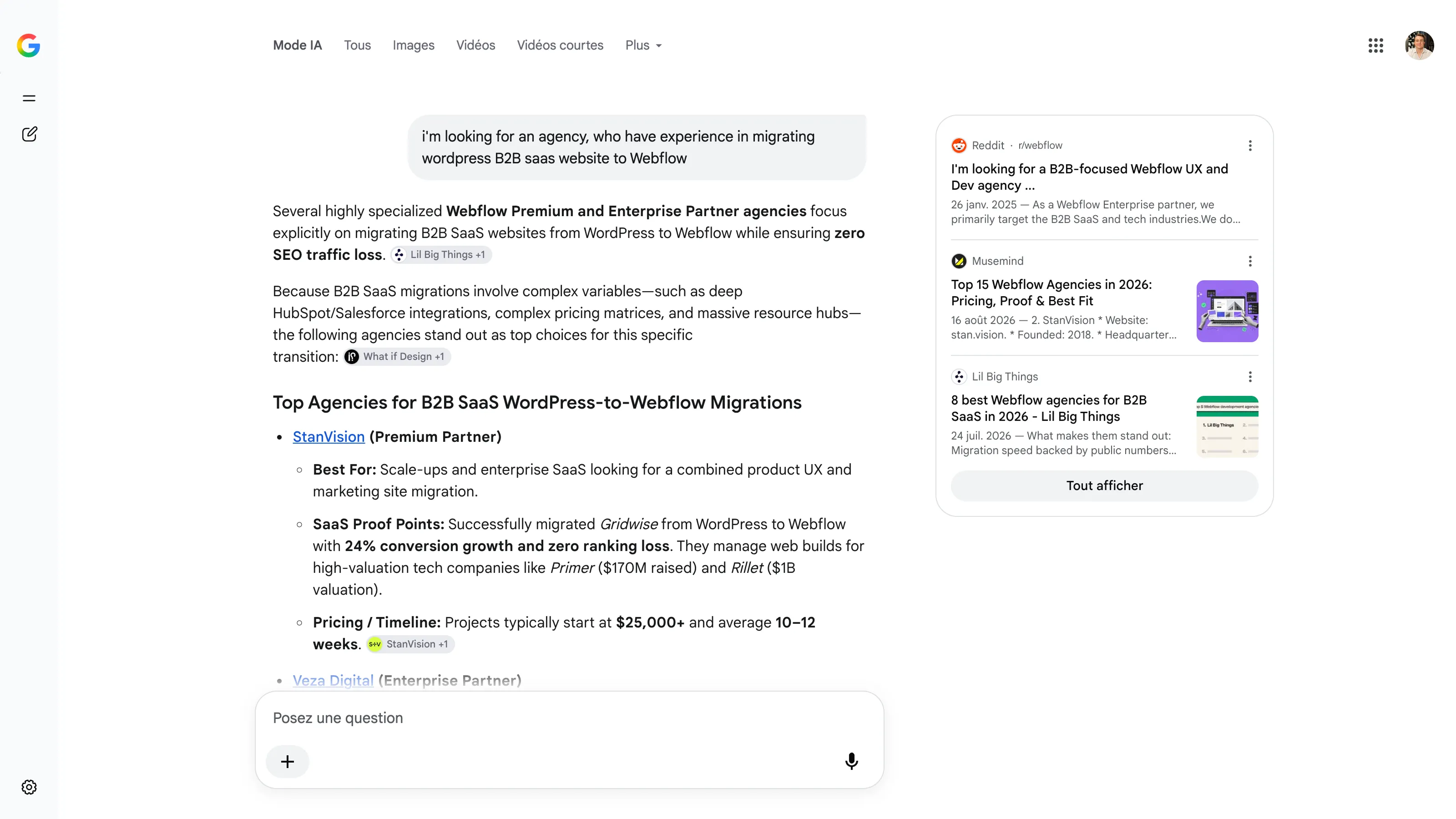Click the What if Design +1 citation chip
Image resolution: width=1456 pixels, height=819 pixels.
(x=397, y=357)
